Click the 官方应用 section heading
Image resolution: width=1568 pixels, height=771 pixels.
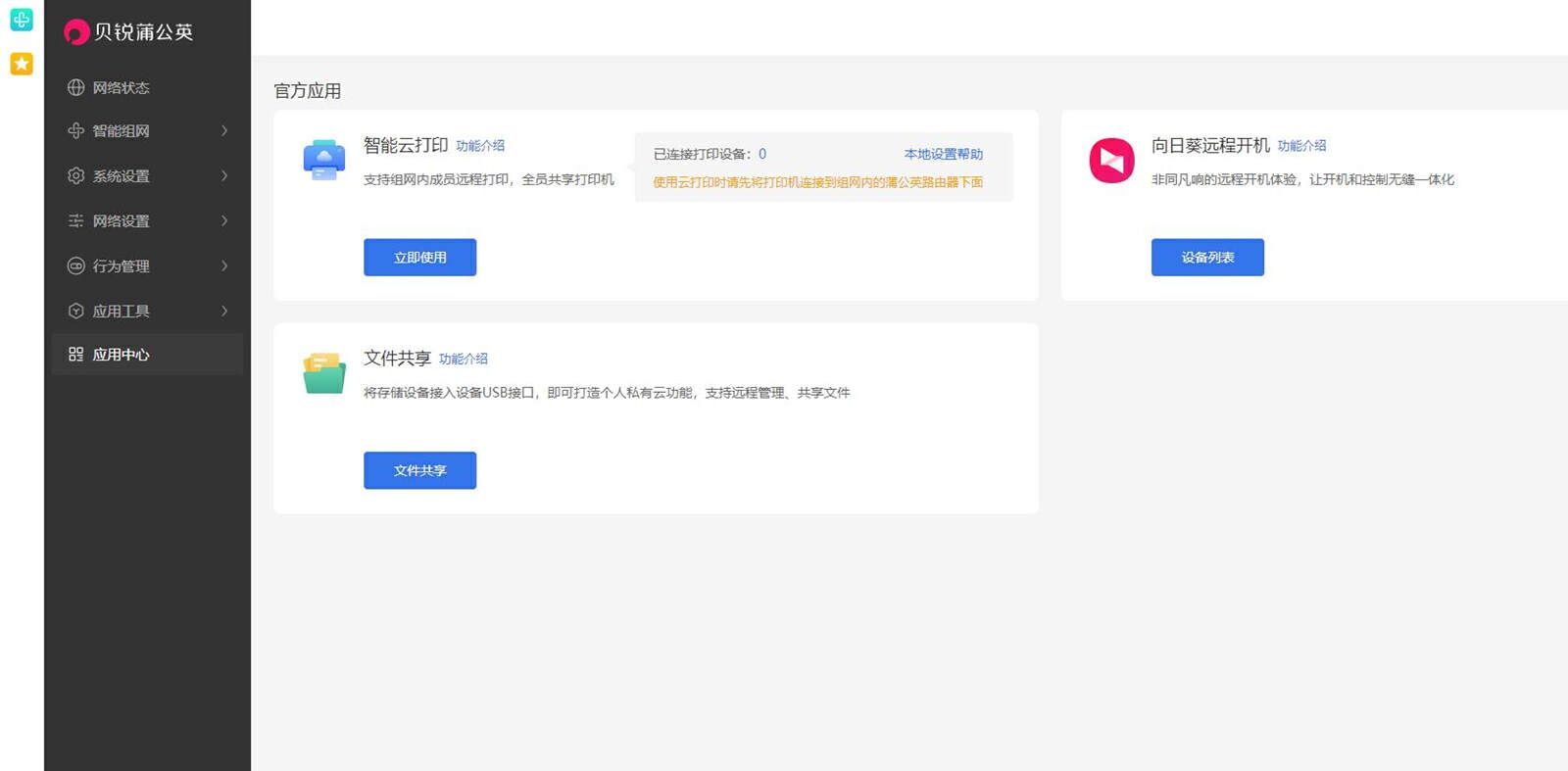coord(307,91)
